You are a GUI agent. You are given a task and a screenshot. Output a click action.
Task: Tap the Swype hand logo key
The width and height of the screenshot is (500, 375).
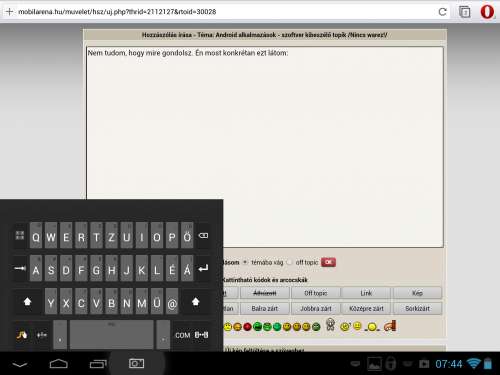[x=22, y=335]
